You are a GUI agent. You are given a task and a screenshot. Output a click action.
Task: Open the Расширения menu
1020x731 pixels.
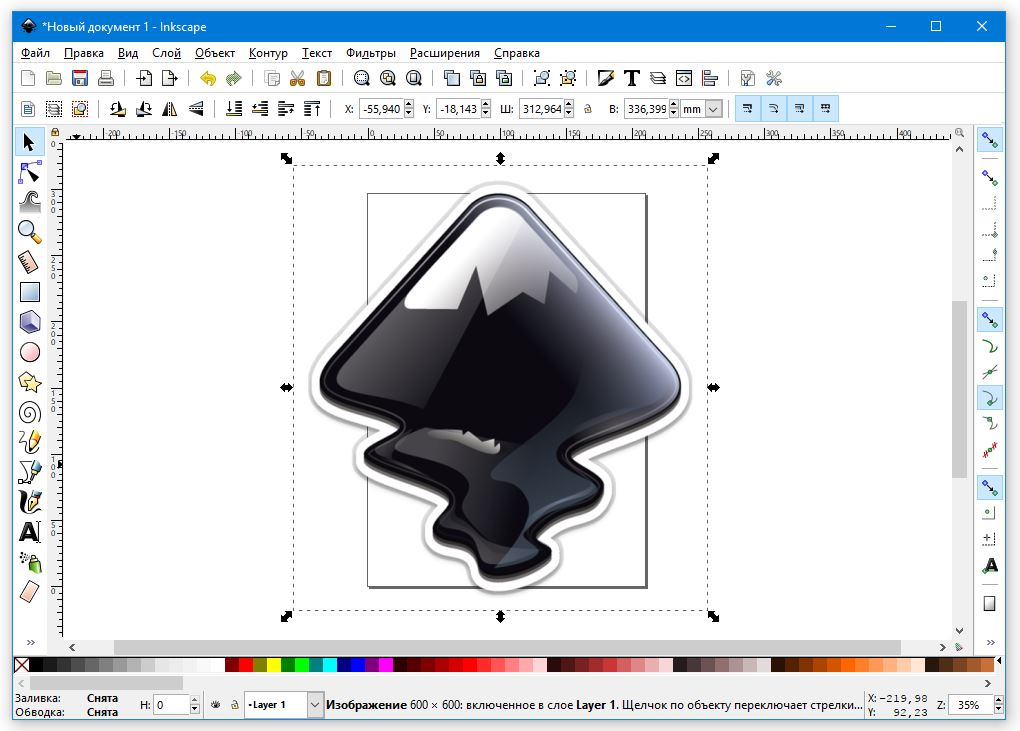tap(444, 53)
